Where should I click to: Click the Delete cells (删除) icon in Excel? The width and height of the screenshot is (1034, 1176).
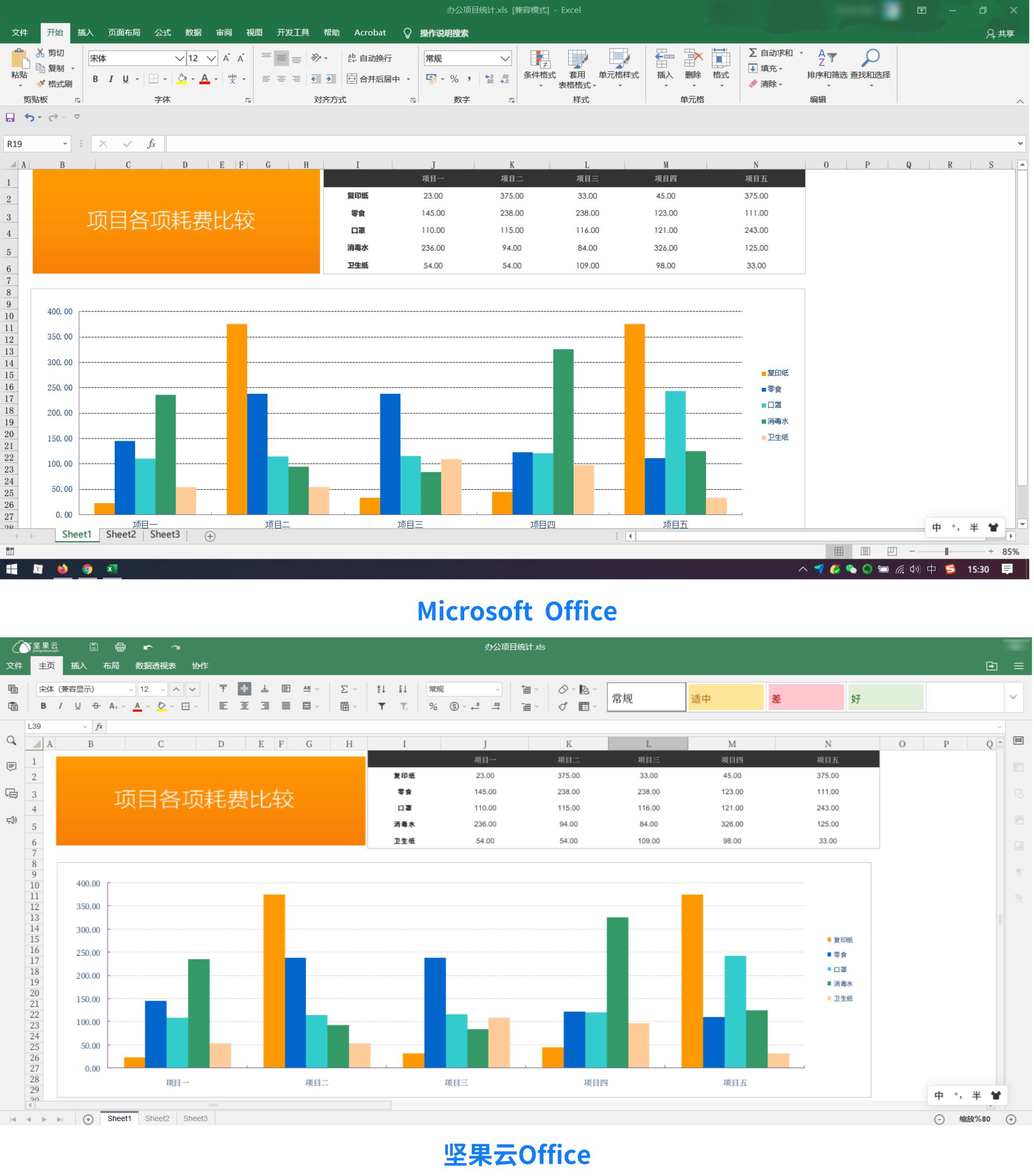(x=693, y=59)
